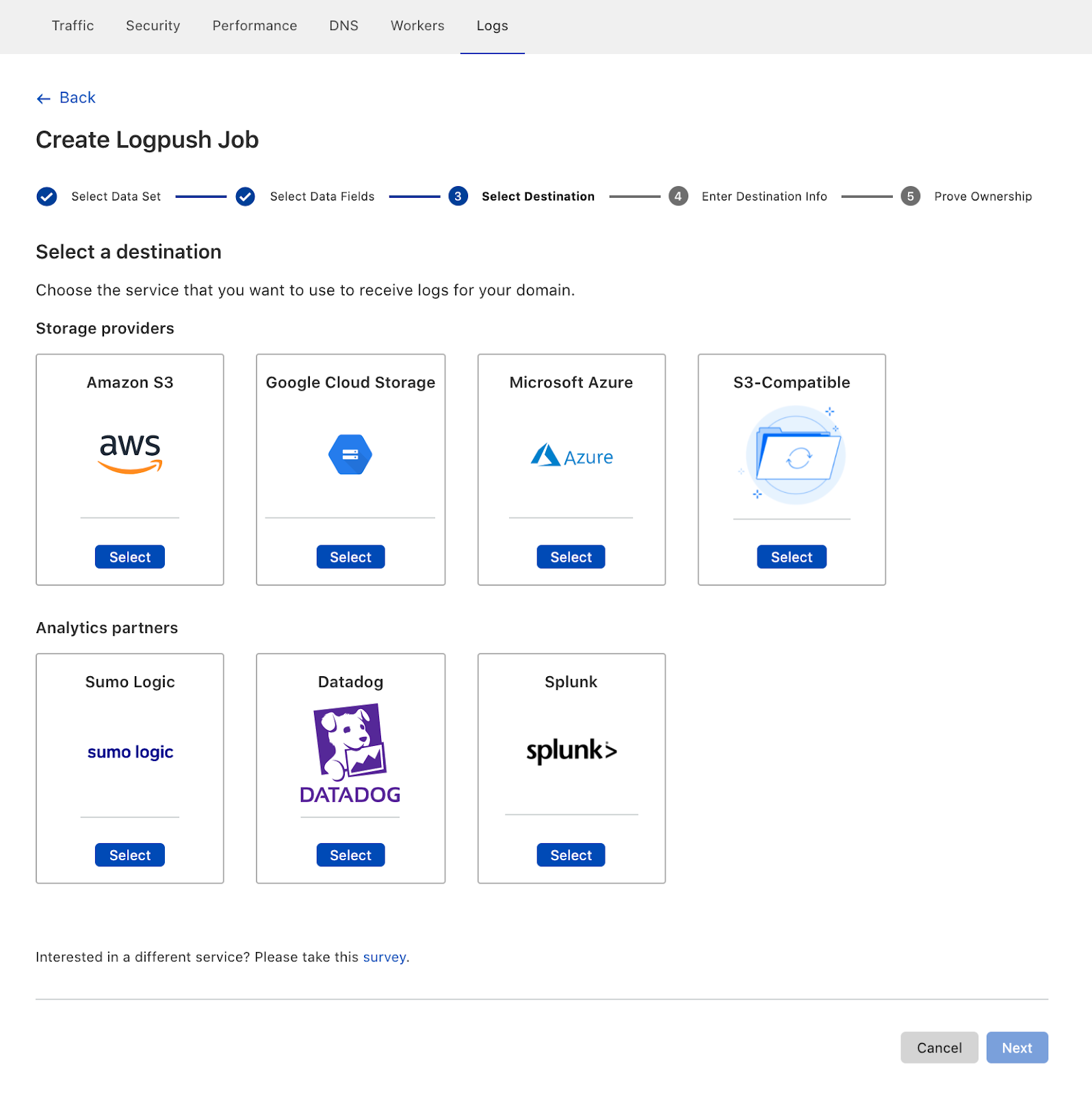1092x1095 pixels.
Task: Click the Select Data Set checkmark step icon
Action: pos(47,196)
